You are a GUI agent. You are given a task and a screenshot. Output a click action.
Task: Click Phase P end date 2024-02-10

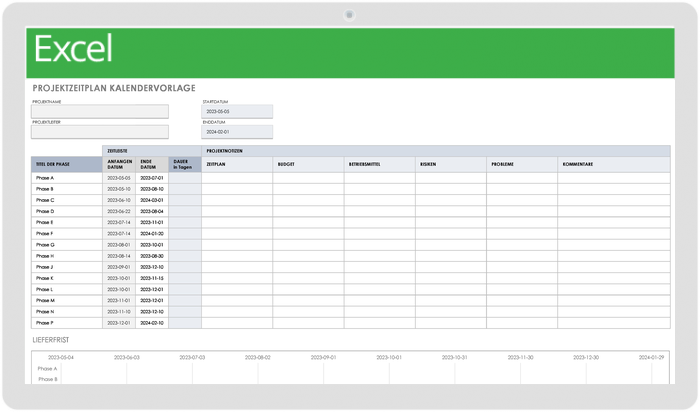coord(152,323)
